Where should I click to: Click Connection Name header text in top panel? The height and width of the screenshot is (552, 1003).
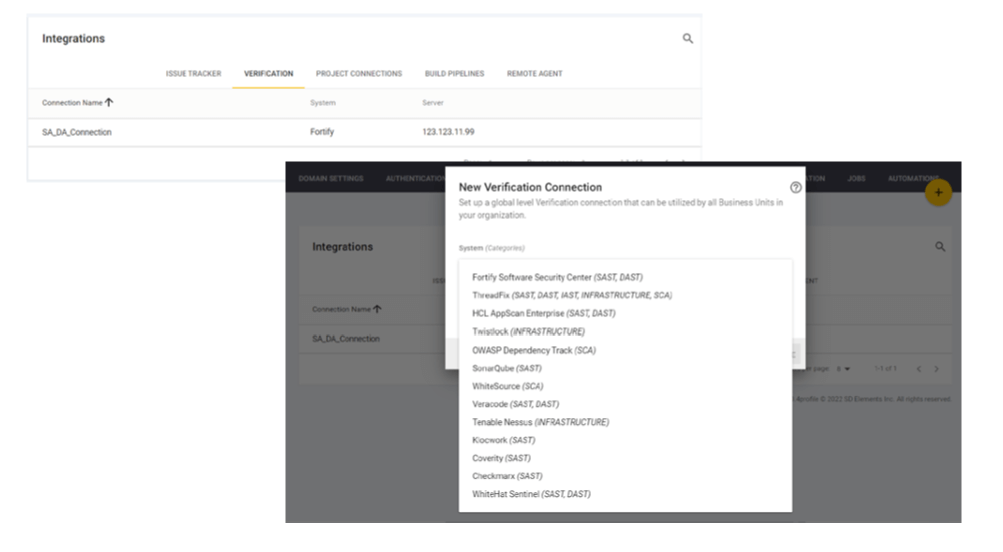click(72, 102)
